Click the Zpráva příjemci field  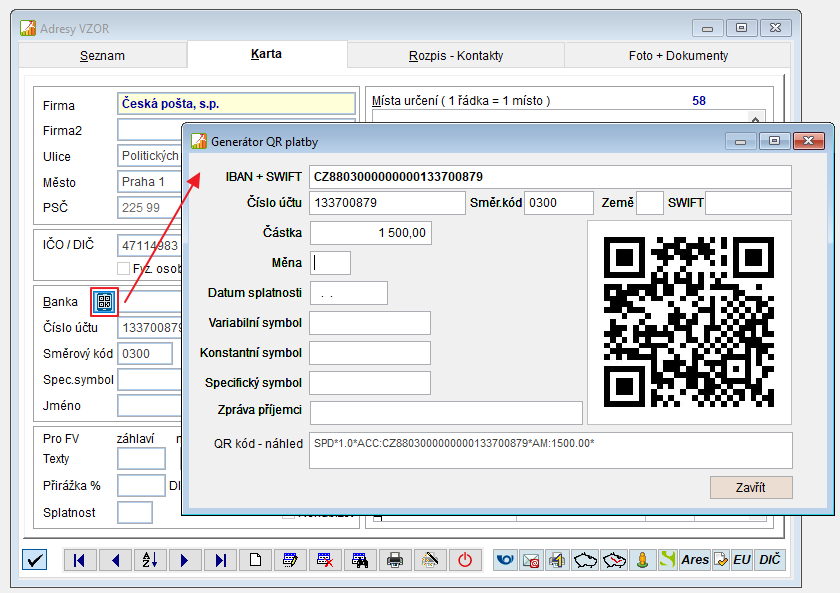[446, 413]
